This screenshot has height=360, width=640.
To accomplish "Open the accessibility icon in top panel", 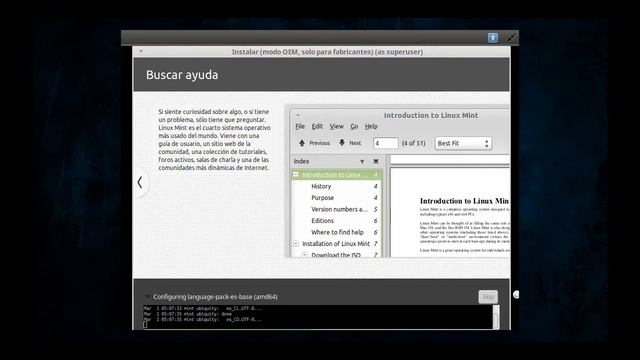I will 493,38.
